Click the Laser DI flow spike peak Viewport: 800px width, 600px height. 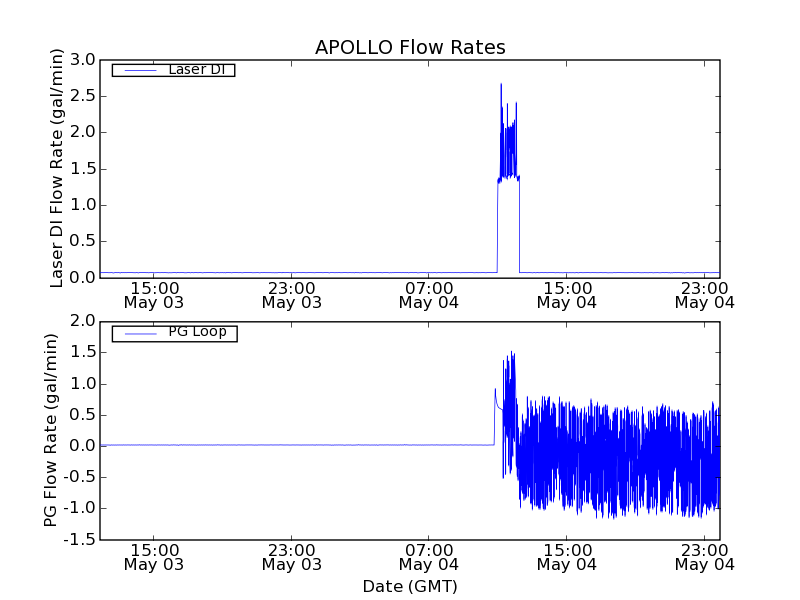point(501,85)
